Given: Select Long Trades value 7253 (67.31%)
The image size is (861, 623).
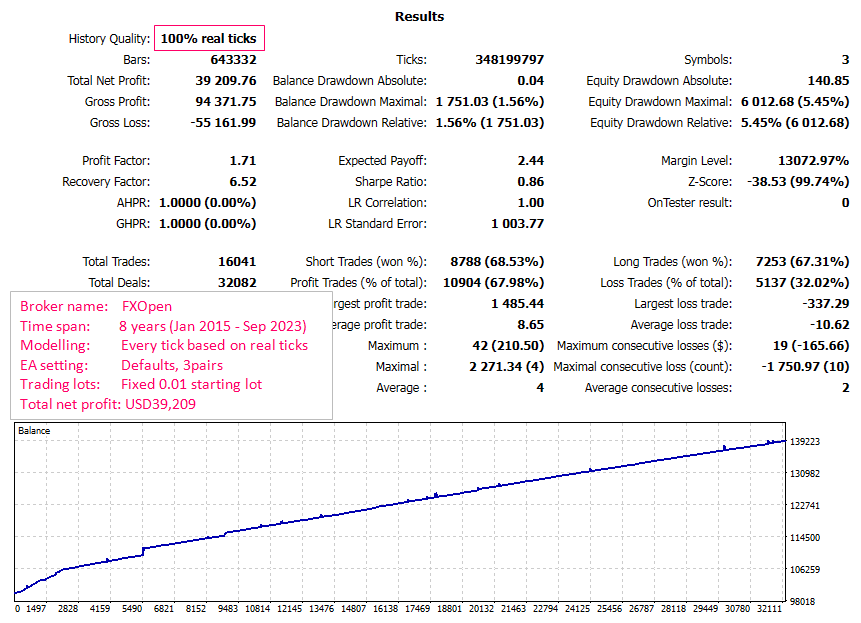Looking at the screenshot, I should 802,262.
